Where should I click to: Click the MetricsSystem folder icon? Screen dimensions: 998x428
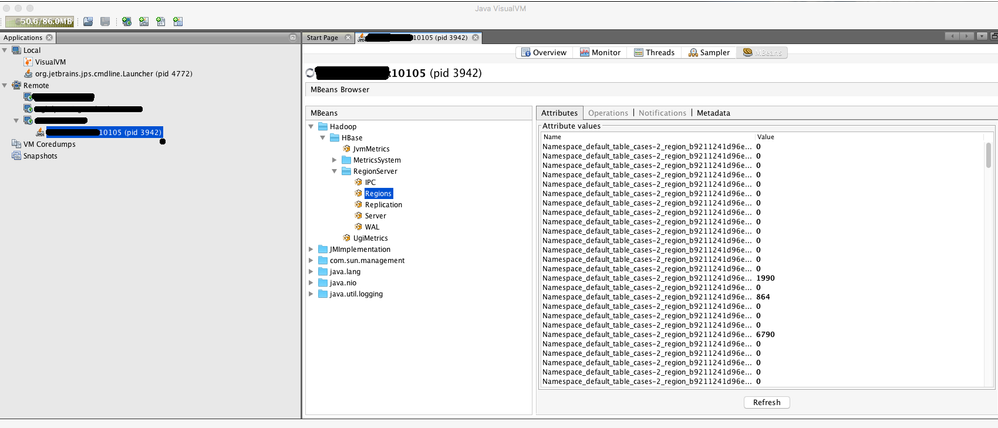click(346, 160)
